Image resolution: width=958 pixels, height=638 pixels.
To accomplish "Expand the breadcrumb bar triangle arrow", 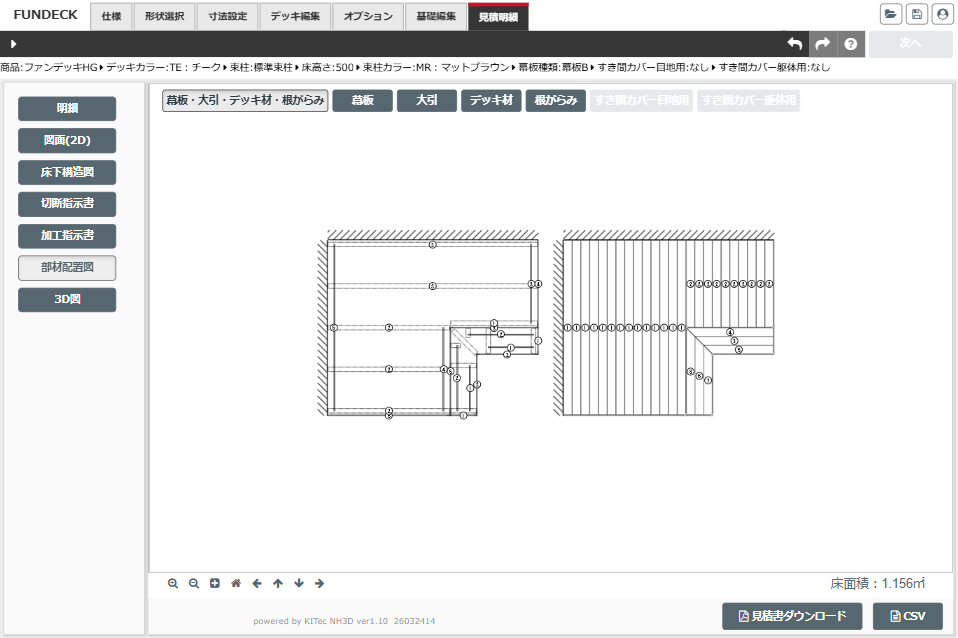I will [x=12, y=44].
